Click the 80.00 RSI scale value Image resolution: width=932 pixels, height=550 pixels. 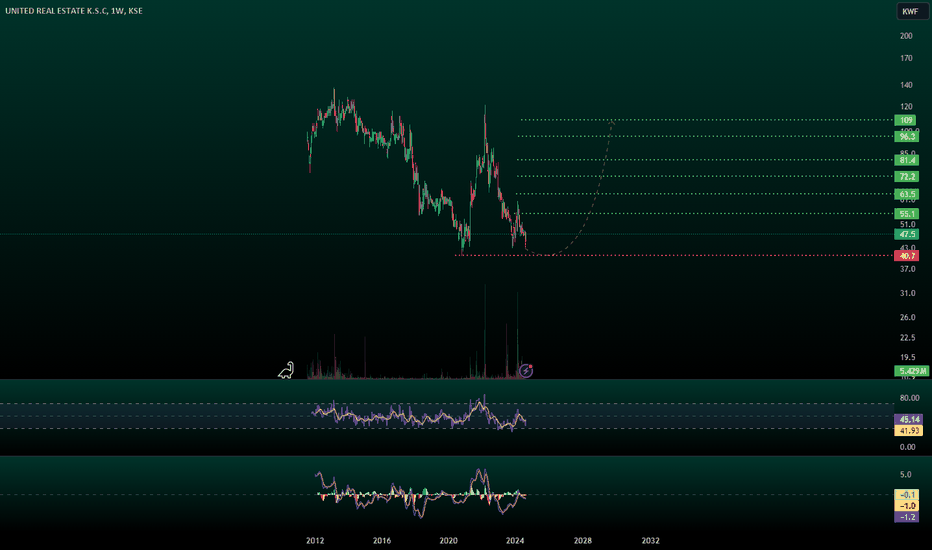(x=909, y=398)
